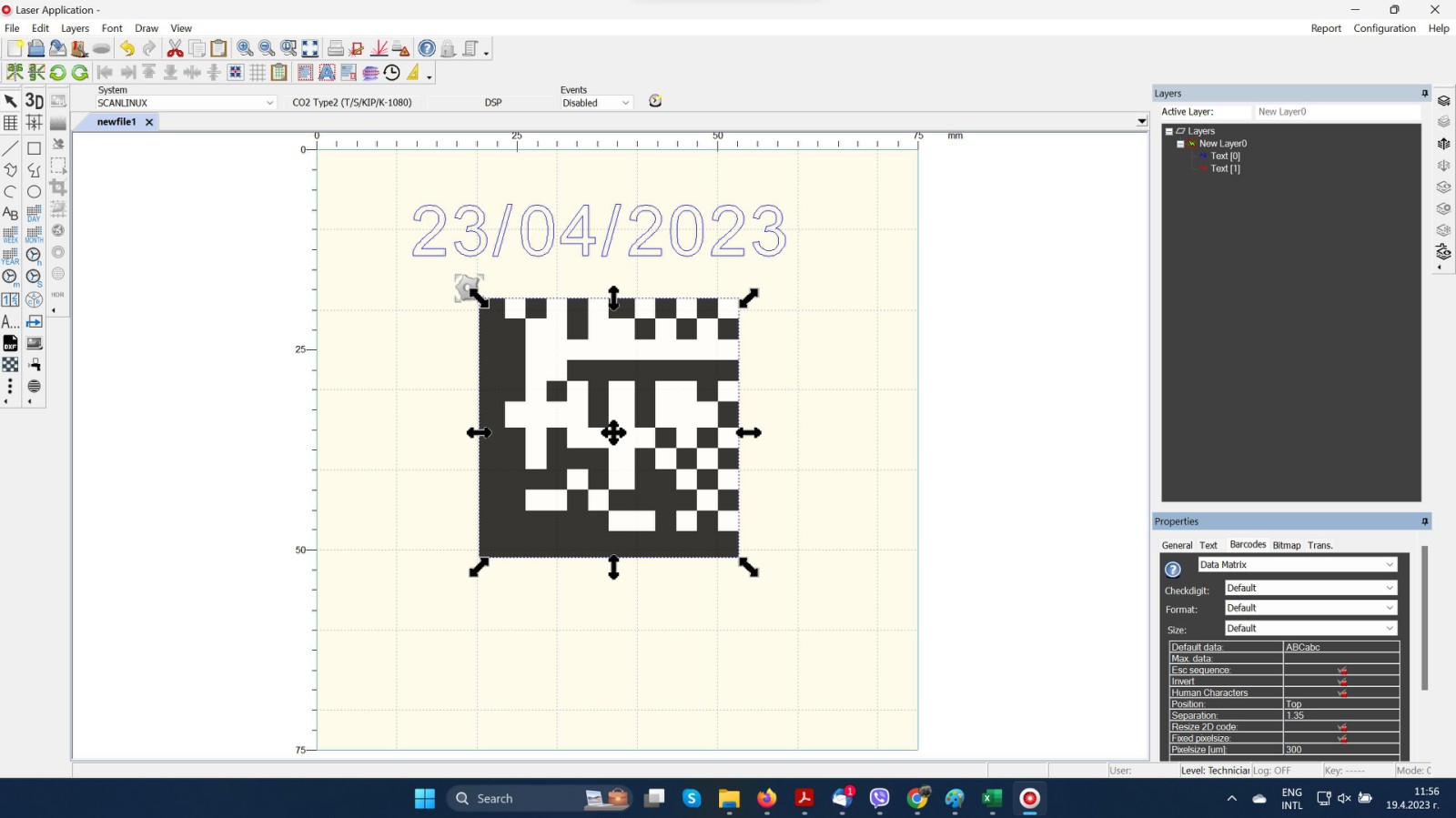Image resolution: width=1456 pixels, height=818 pixels.
Task: Select Text [1] in layers tree
Action: coord(1225,168)
